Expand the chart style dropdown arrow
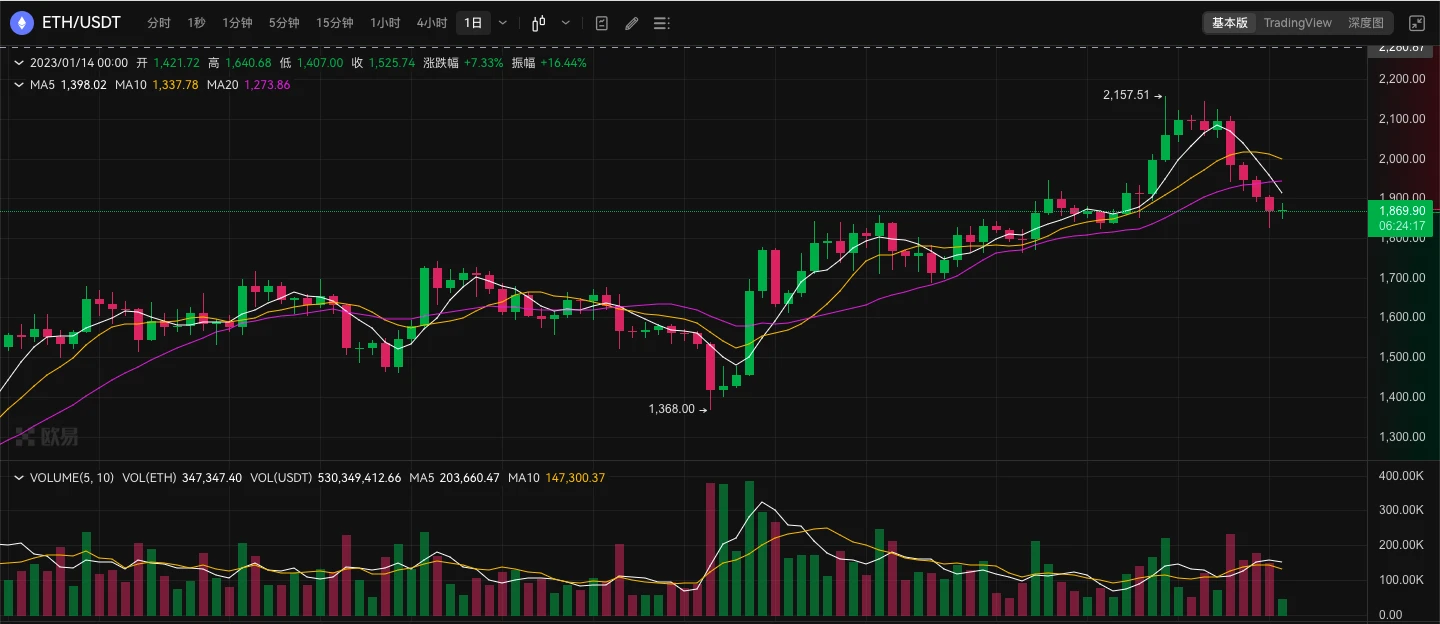The height and width of the screenshot is (624, 1440). (x=566, y=23)
